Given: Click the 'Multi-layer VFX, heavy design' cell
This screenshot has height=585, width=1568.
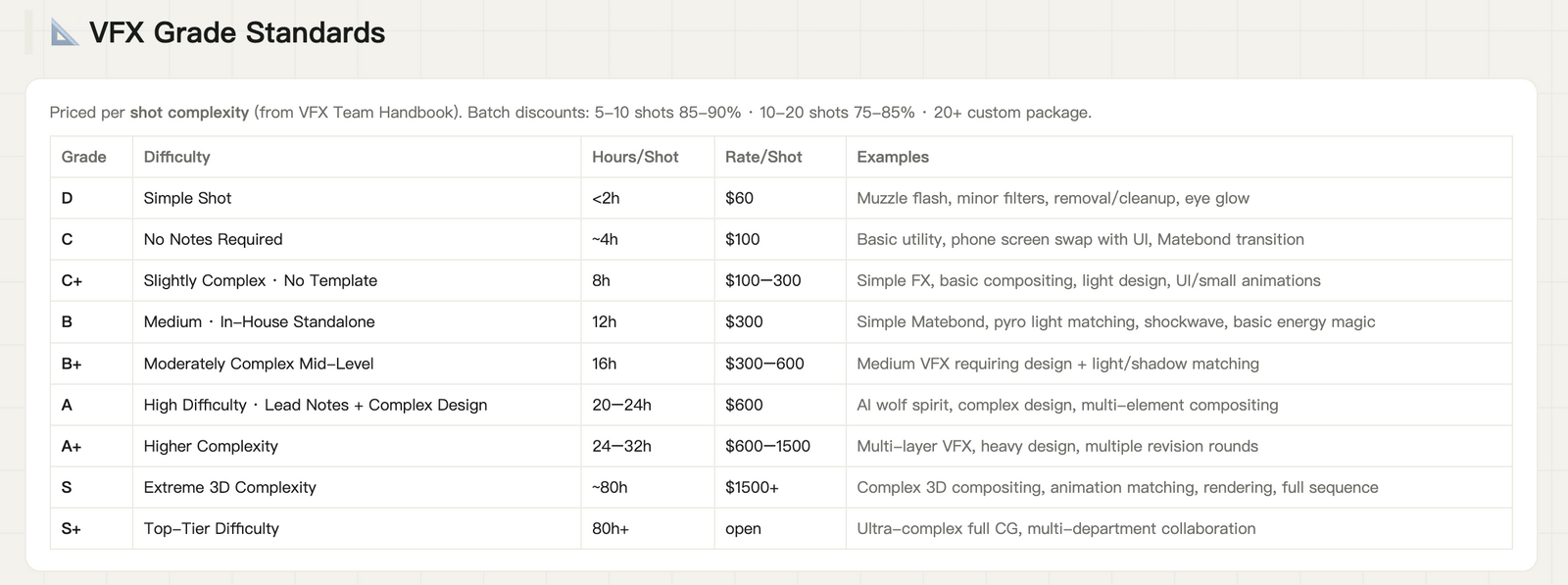Looking at the screenshot, I should click(x=1179, y=446).
